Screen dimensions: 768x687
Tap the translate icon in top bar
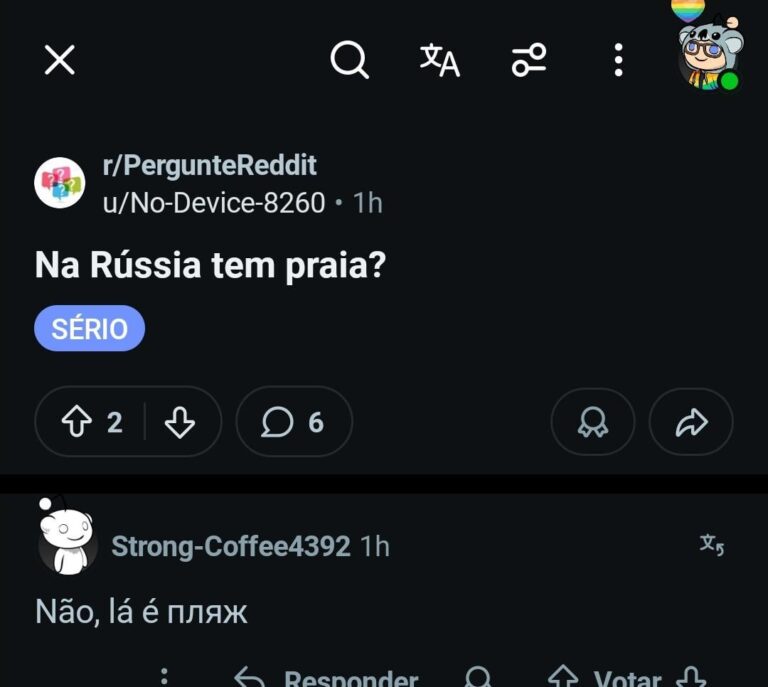click(x=439, y=60)
